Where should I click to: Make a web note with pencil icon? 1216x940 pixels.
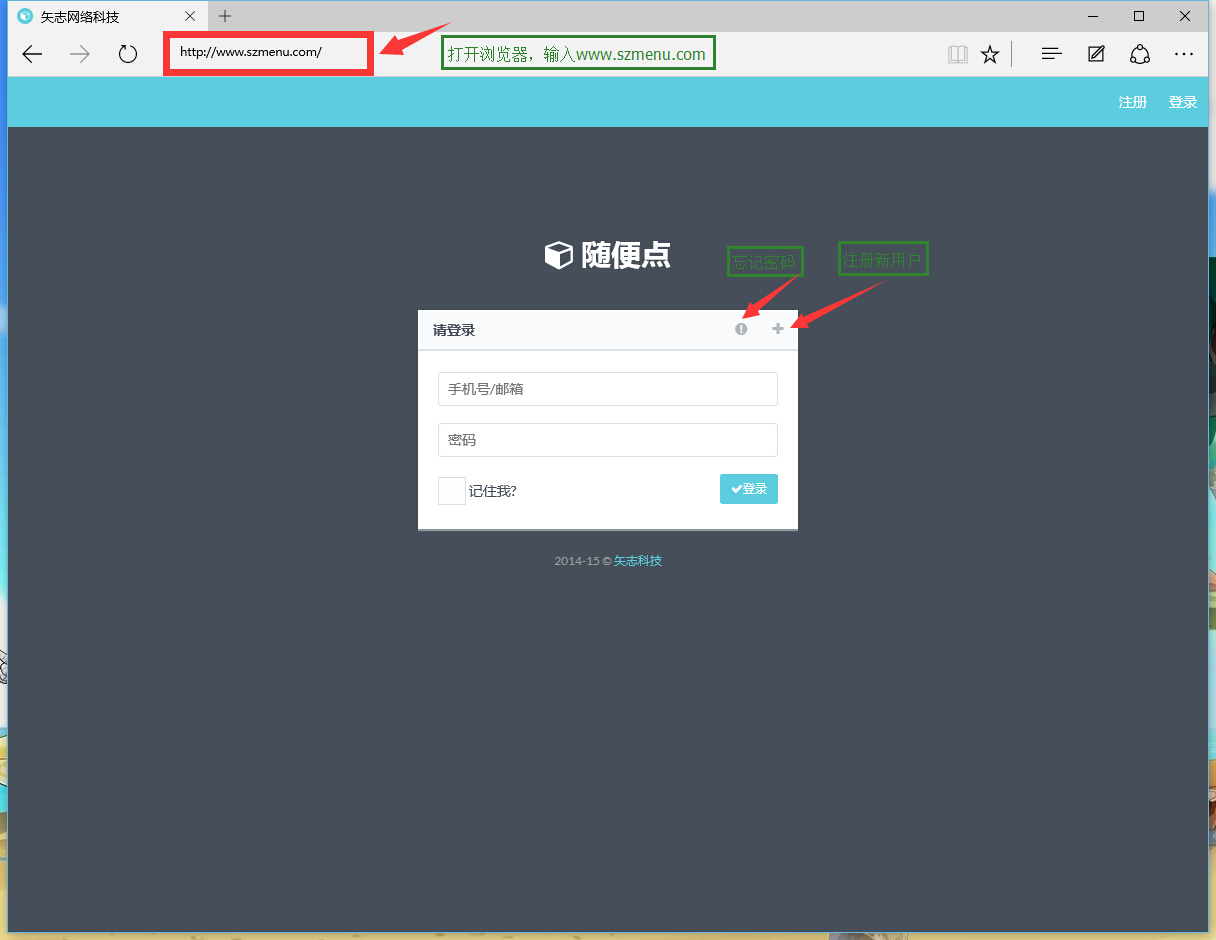click(x=1096, y=54)
